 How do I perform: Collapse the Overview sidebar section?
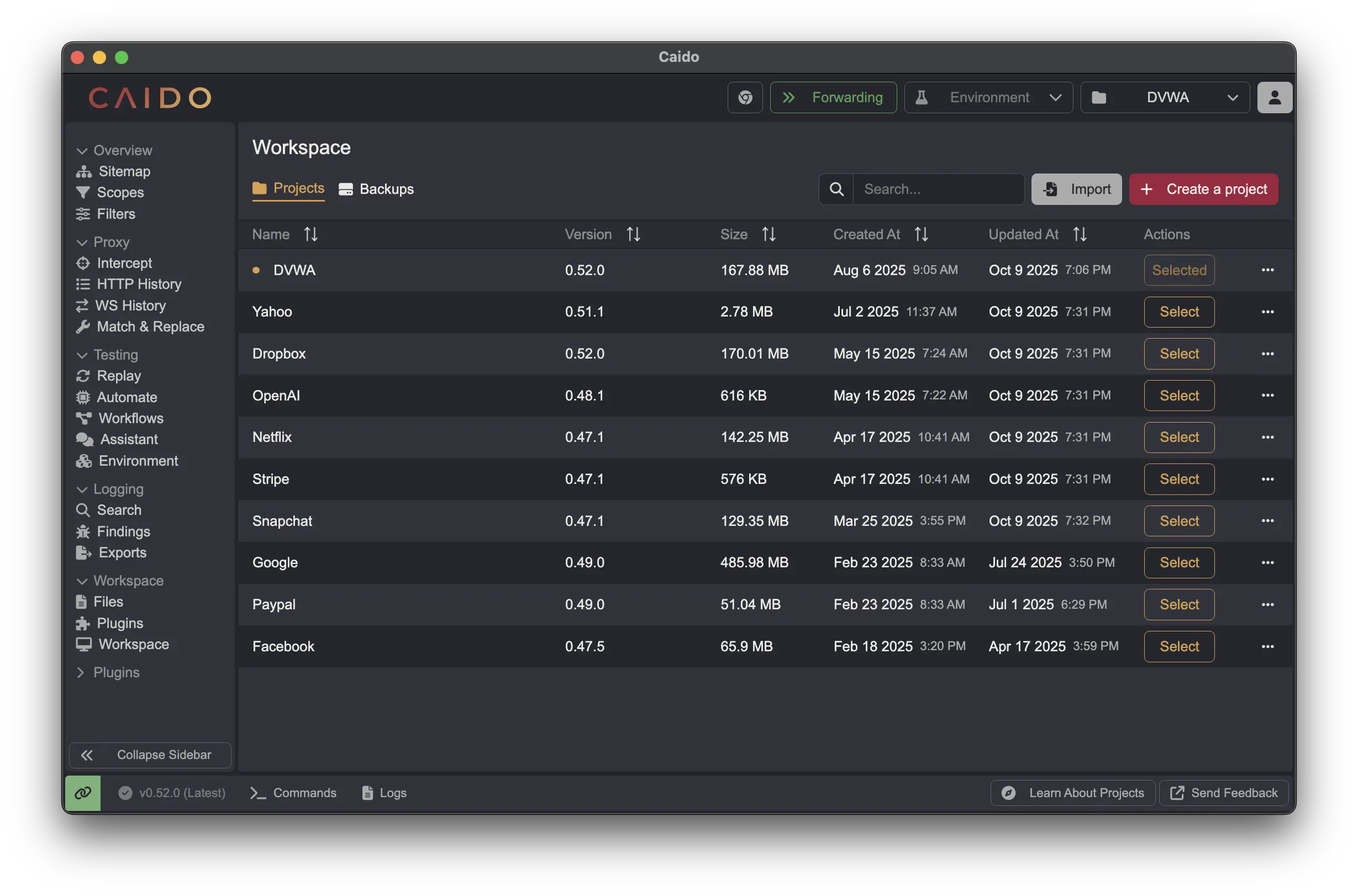(114, 150)
